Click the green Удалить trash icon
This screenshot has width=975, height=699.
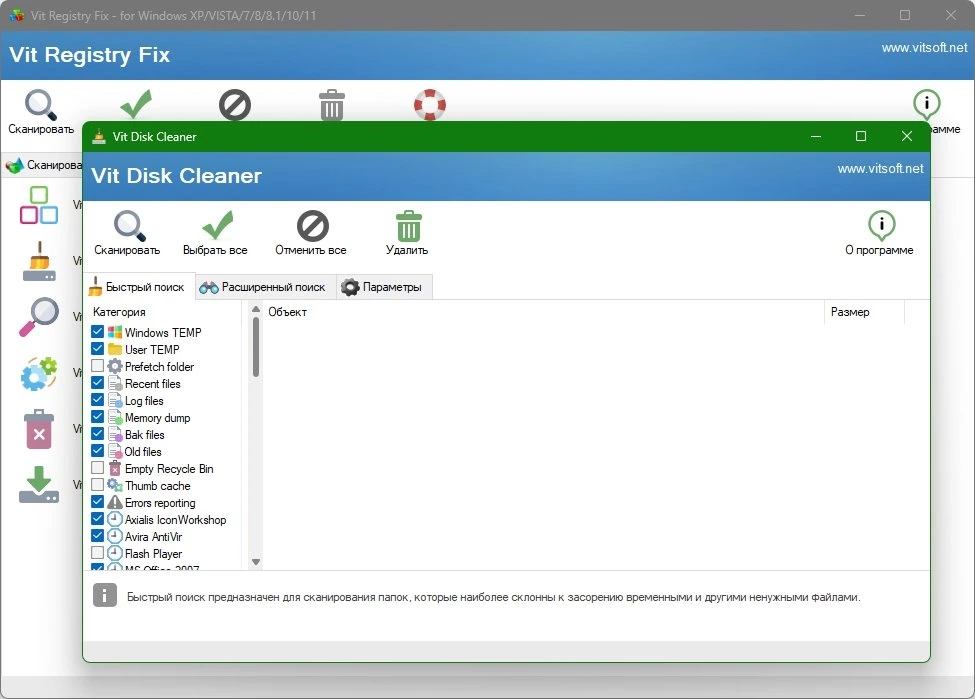click(409, 226)
